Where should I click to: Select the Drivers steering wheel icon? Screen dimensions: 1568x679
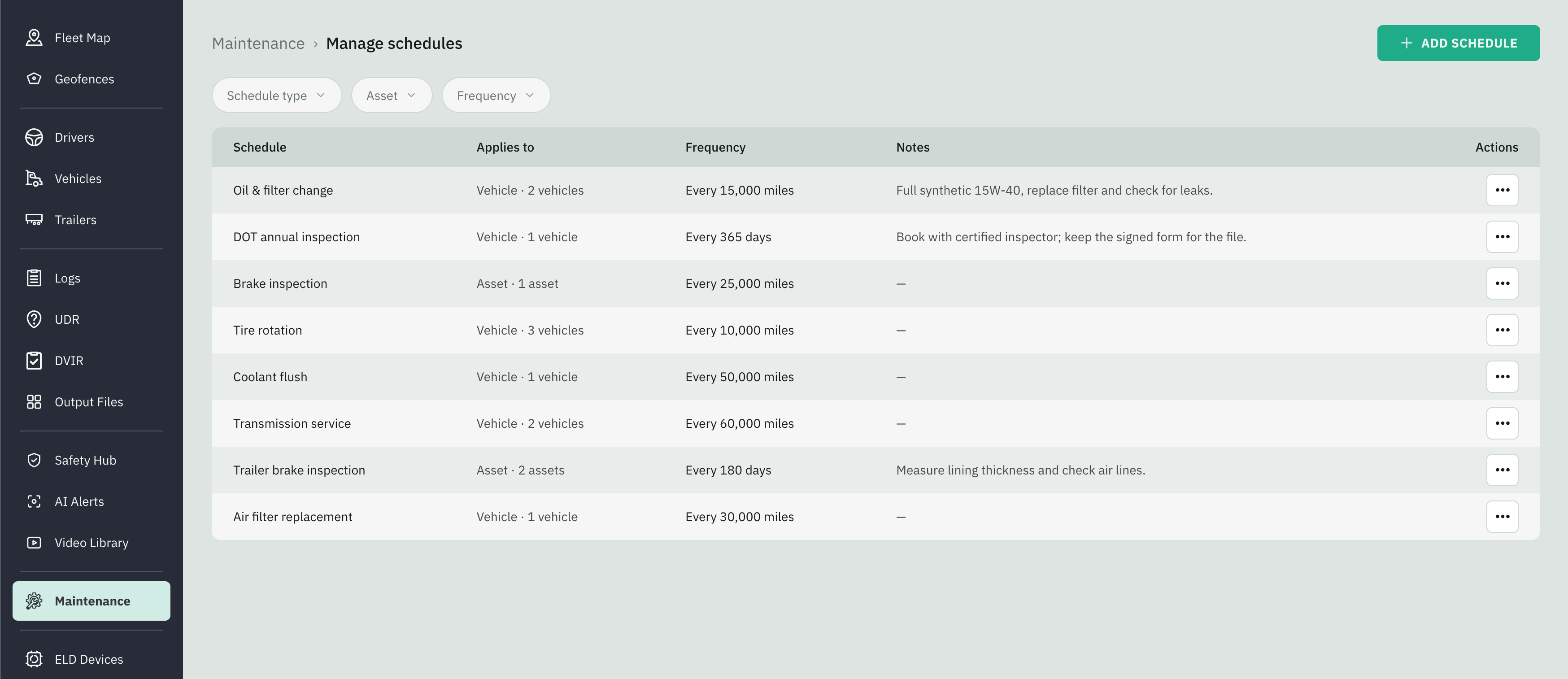tap(34, 138)
